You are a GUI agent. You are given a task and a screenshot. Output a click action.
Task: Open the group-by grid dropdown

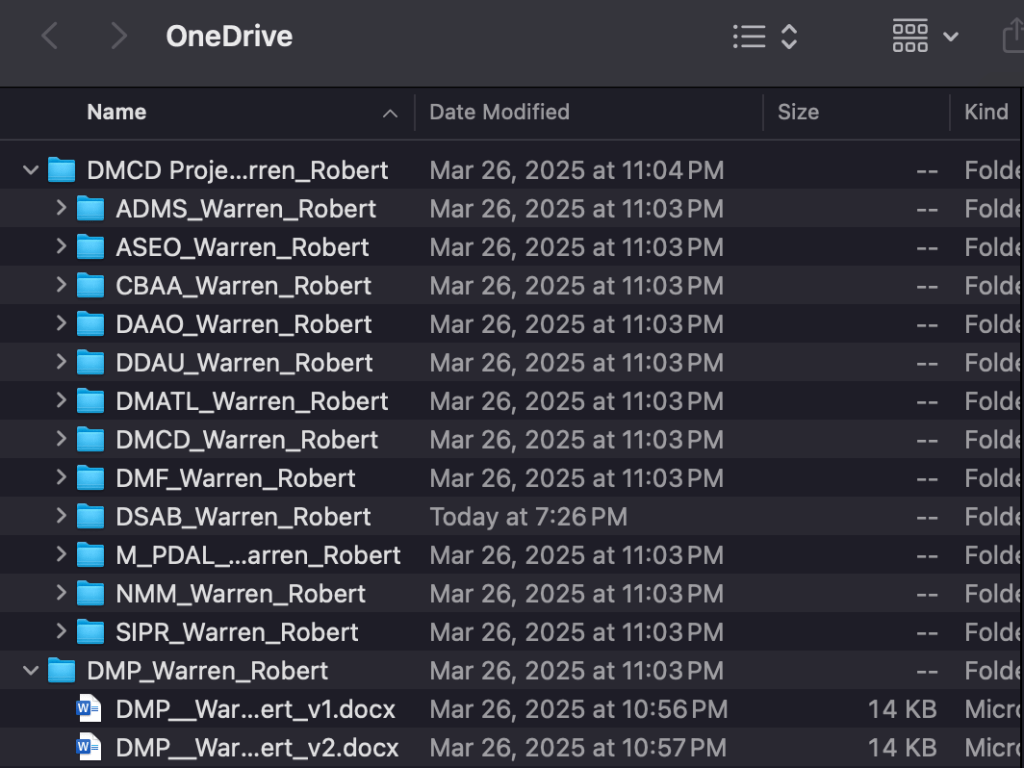coord(925,37)
